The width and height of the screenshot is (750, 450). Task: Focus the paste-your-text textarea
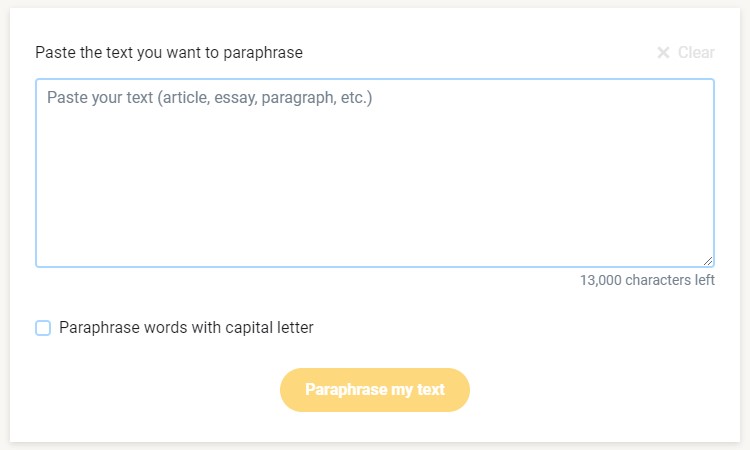point(375,173)
